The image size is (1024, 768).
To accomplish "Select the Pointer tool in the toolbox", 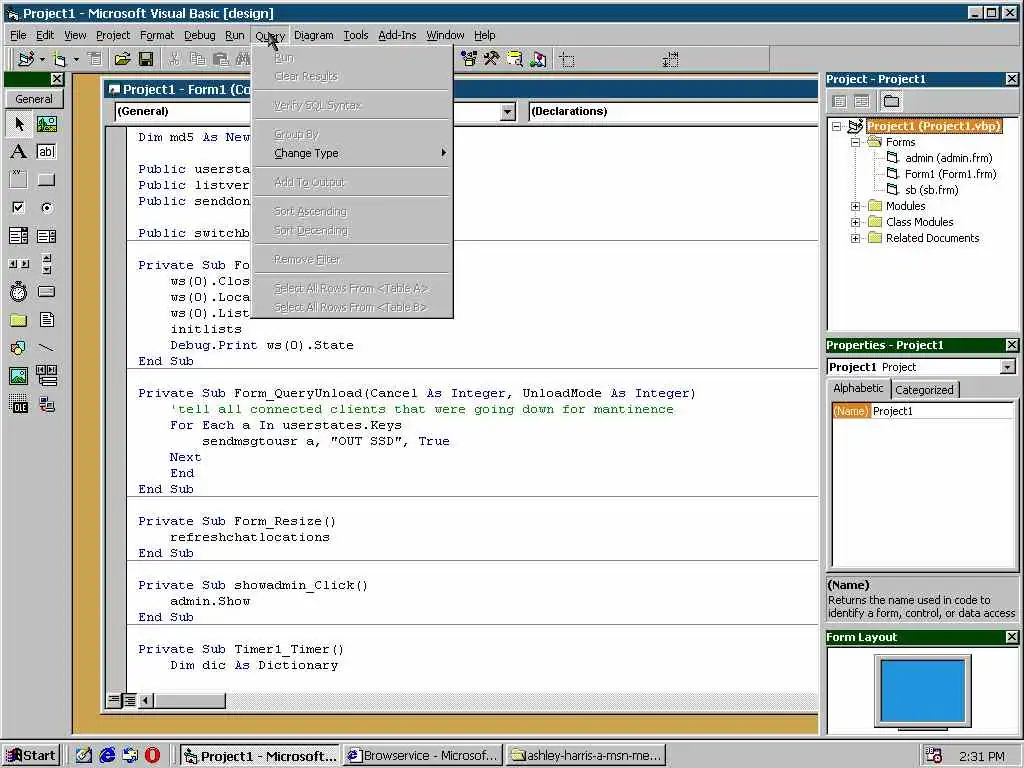I will pos(19,123).
